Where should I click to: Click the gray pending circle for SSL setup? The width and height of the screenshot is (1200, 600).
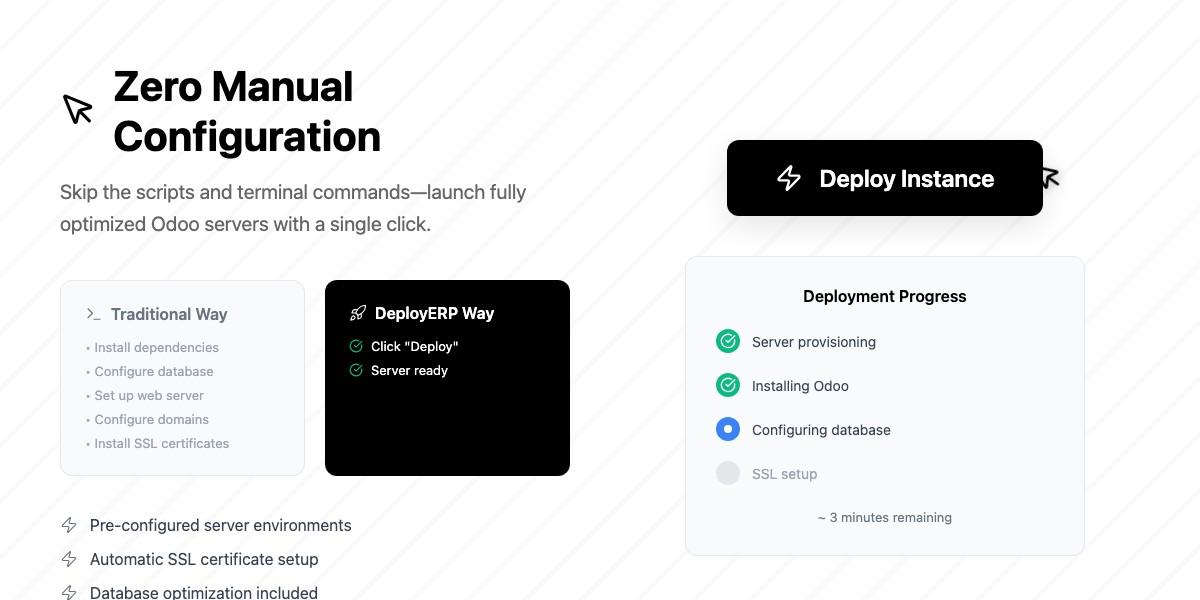pos(728,473)
